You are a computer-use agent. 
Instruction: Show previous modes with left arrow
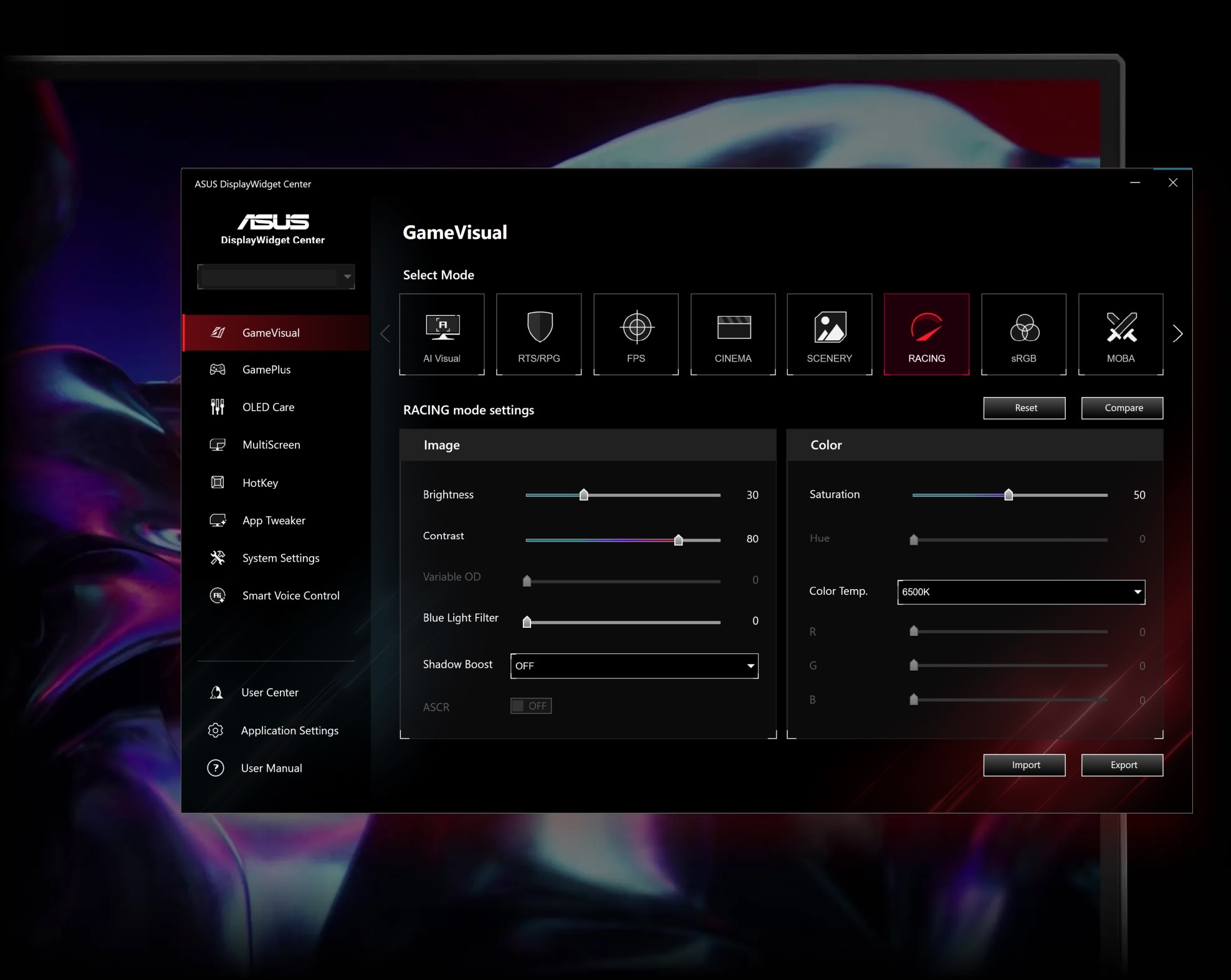point(385,334)
